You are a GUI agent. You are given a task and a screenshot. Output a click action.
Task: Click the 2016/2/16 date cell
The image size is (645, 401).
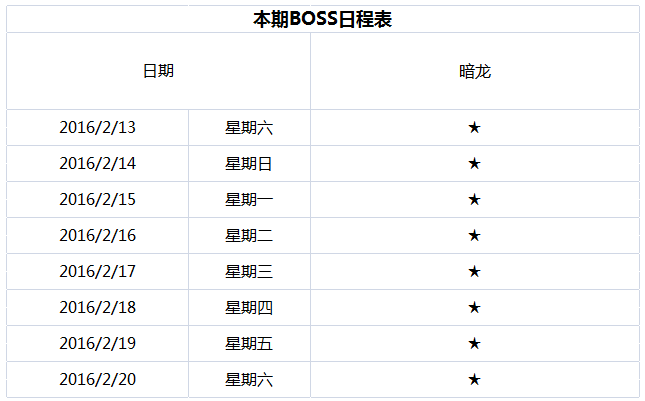tap(97, 236)
